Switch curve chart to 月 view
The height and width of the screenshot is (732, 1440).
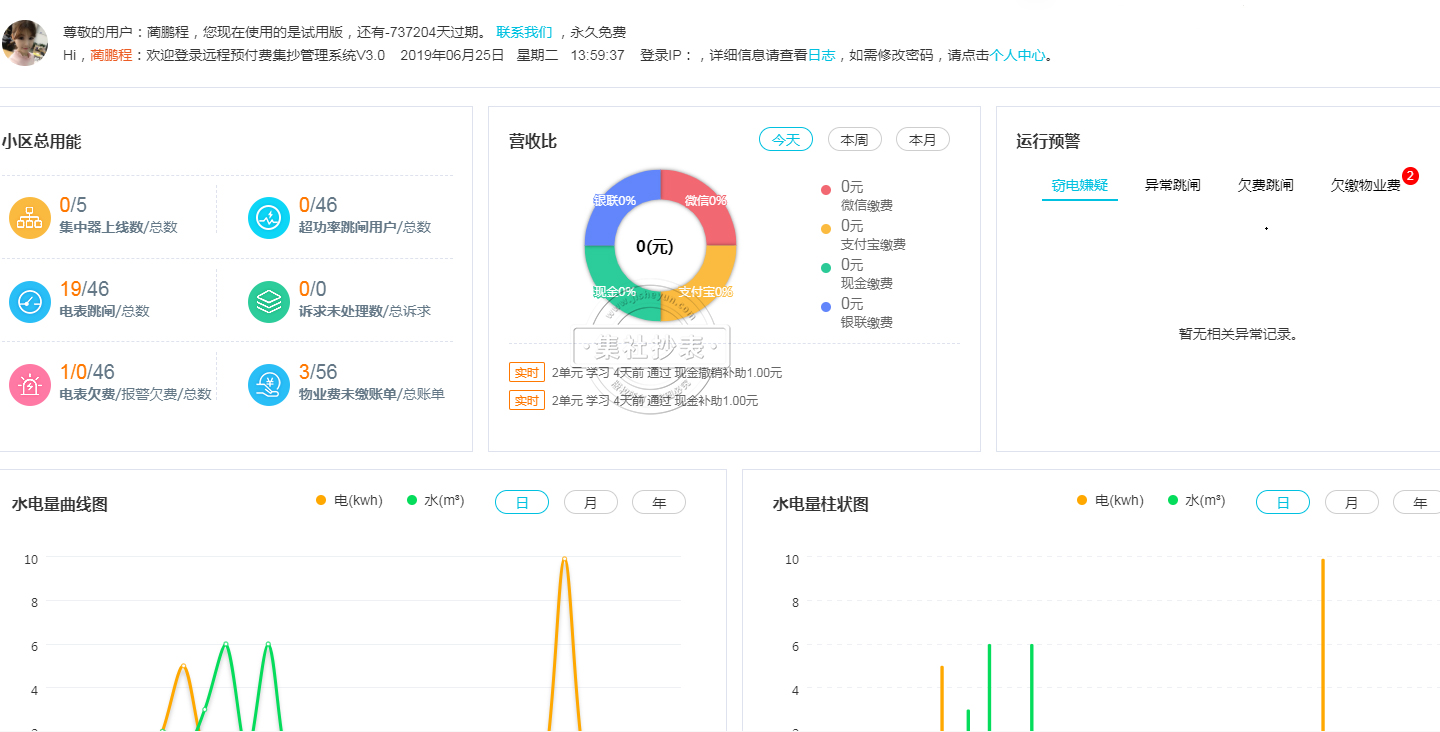tap(590, 502)
